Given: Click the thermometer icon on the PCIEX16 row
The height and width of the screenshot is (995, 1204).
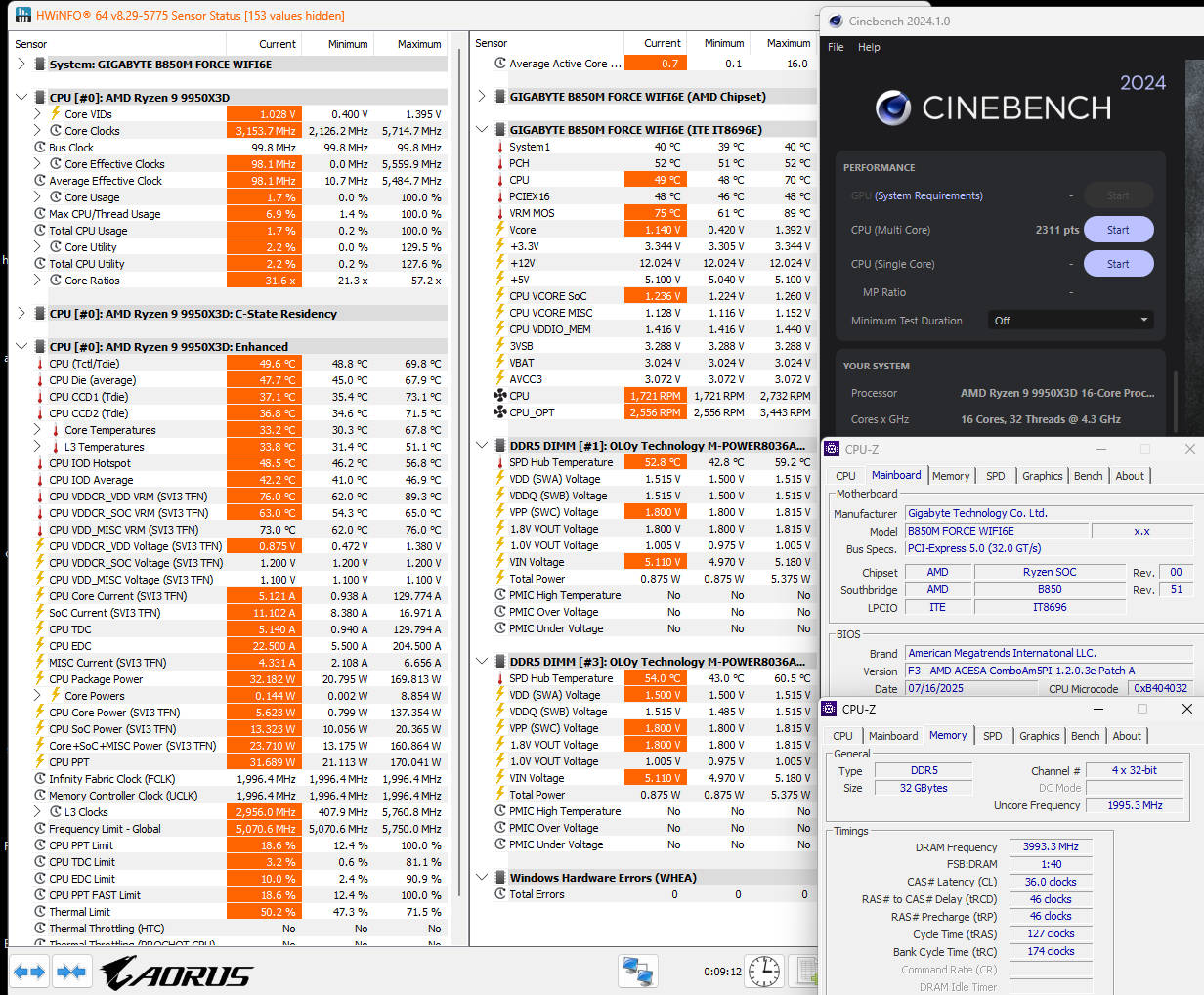Looking at the screenshot, I should pyautogui.click(x=500, y=196).
